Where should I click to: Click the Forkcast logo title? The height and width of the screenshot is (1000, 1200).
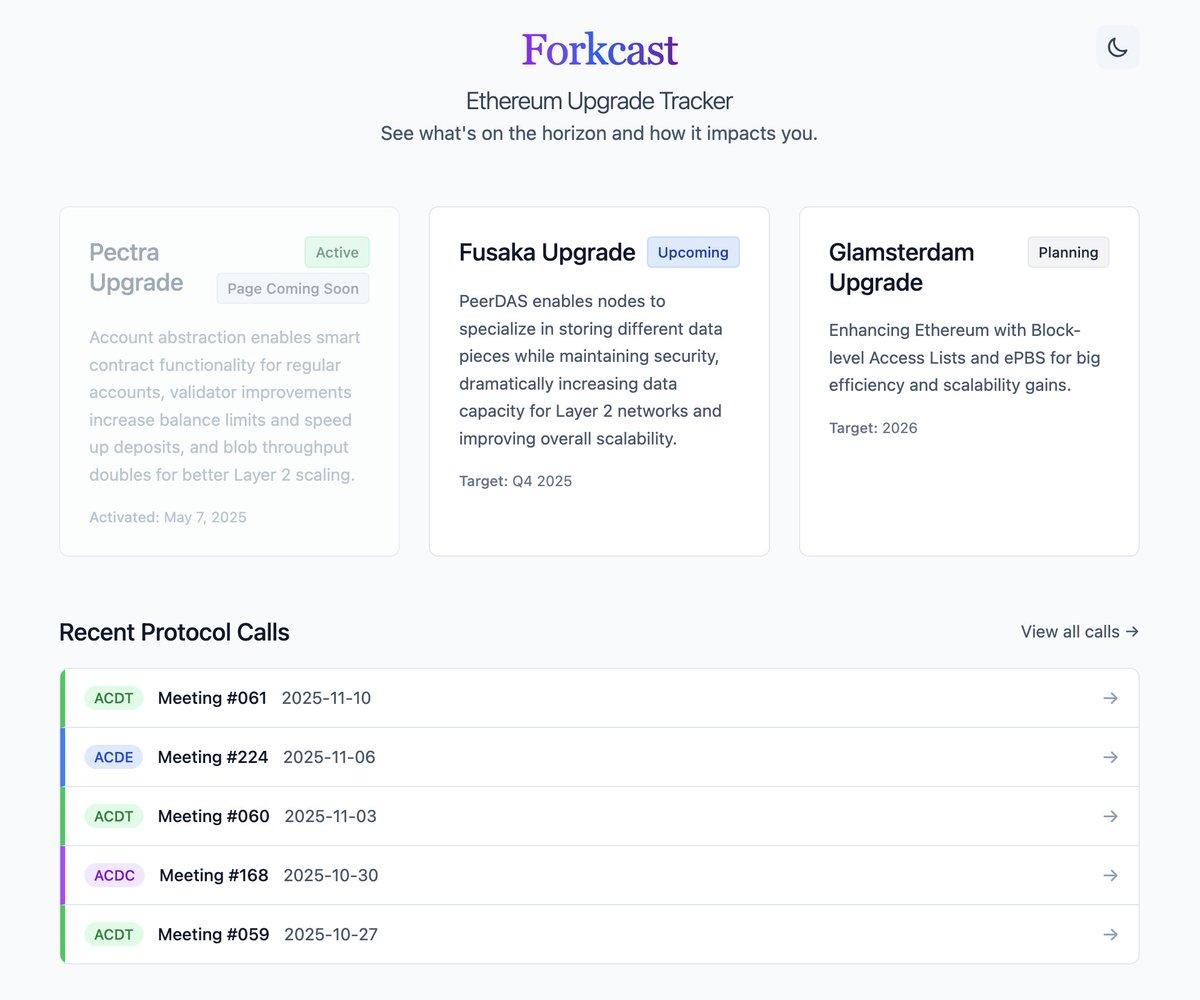pyautogui.click(x=599, y=49)
